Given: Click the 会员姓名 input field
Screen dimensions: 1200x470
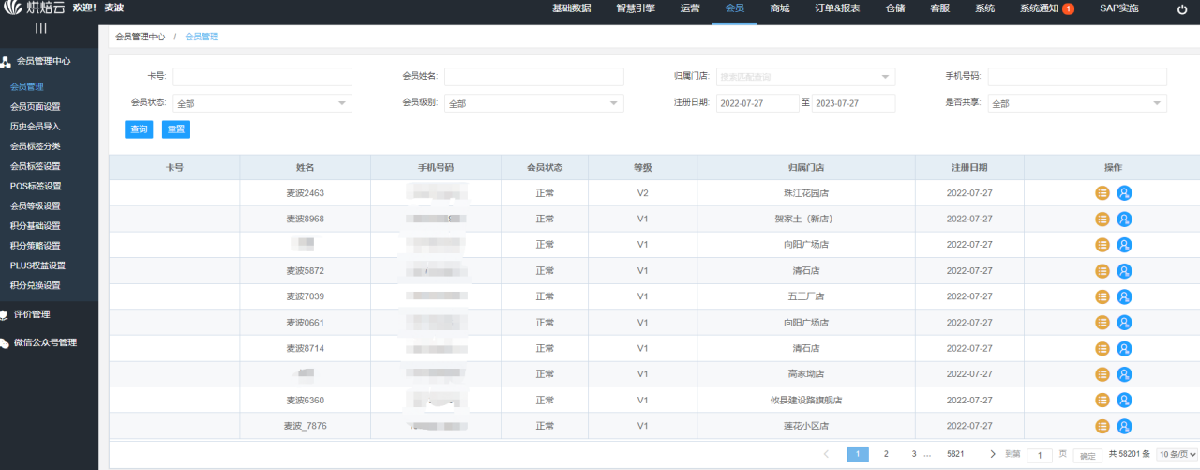Looking at the screenshot, I should 533,77.
